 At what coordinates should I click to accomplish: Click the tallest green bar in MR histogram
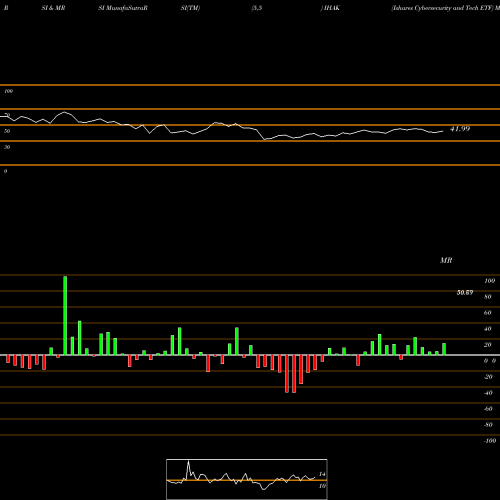pos(65,315)
